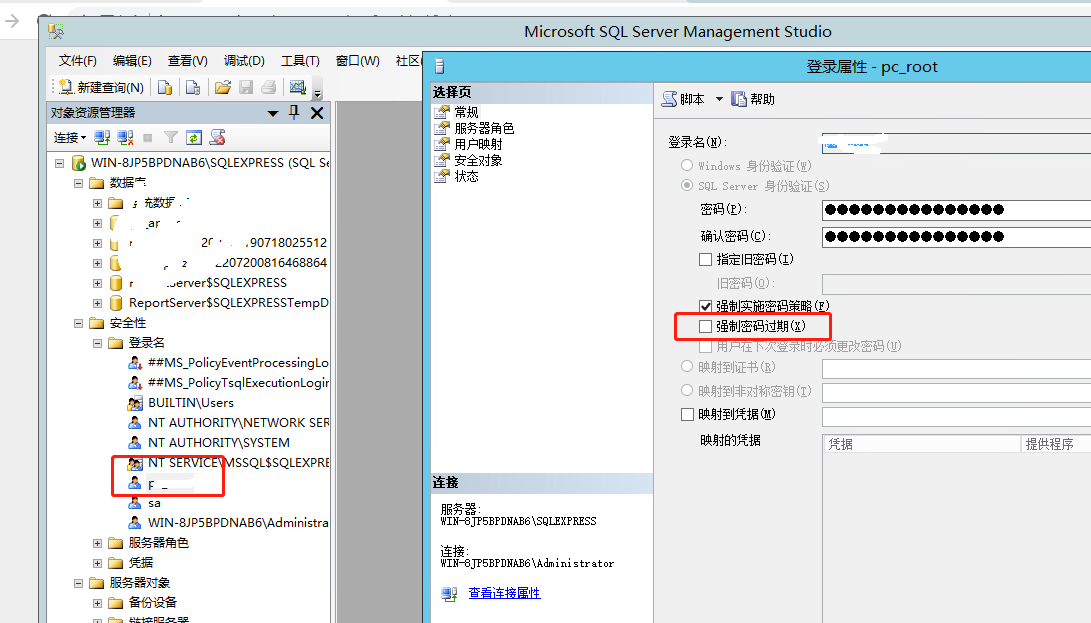
Task: Open the main toolbar overflow options arrow
Action: [x=317, y=93]
